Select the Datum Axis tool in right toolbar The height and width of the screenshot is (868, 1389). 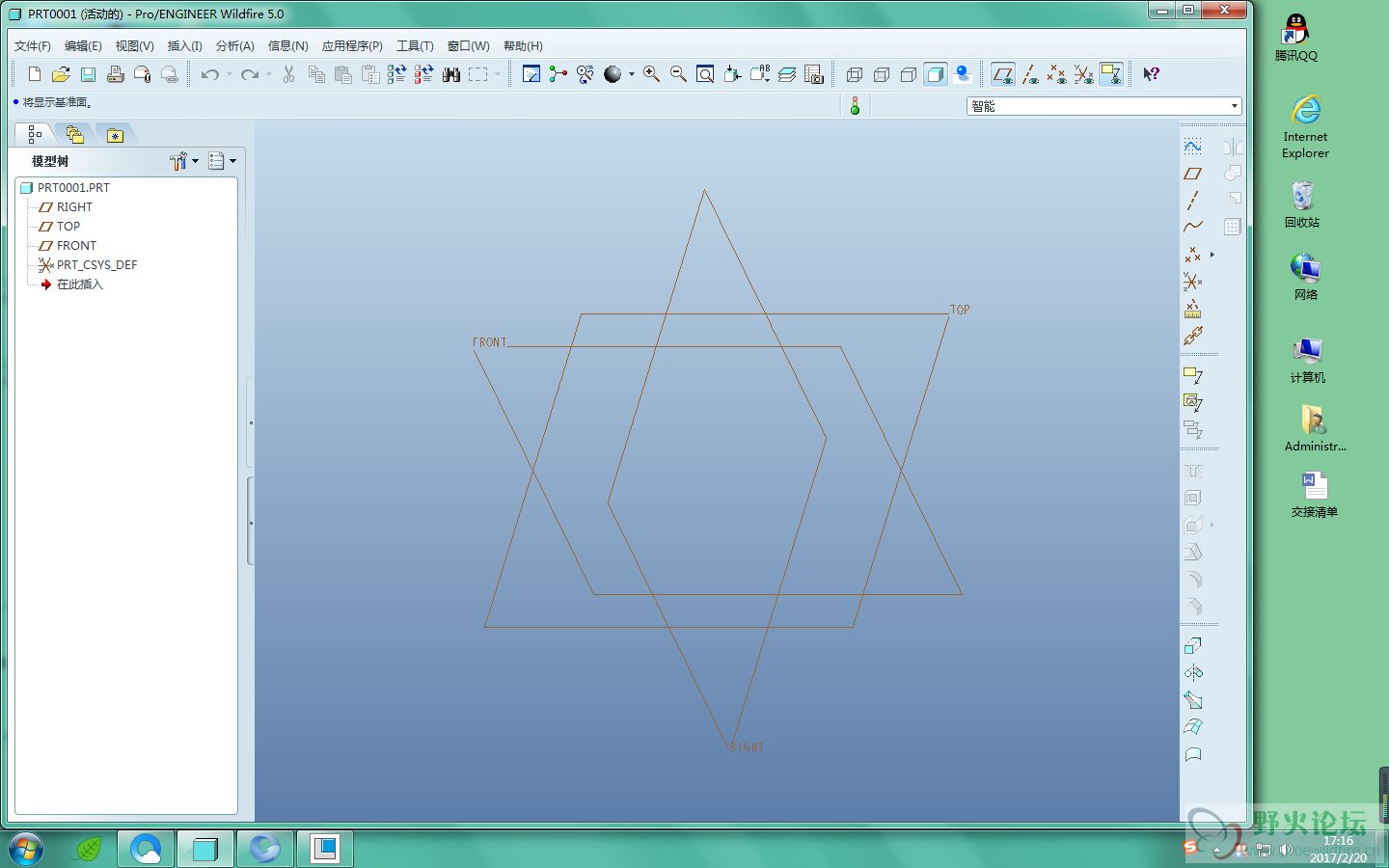click(1193, 201)
